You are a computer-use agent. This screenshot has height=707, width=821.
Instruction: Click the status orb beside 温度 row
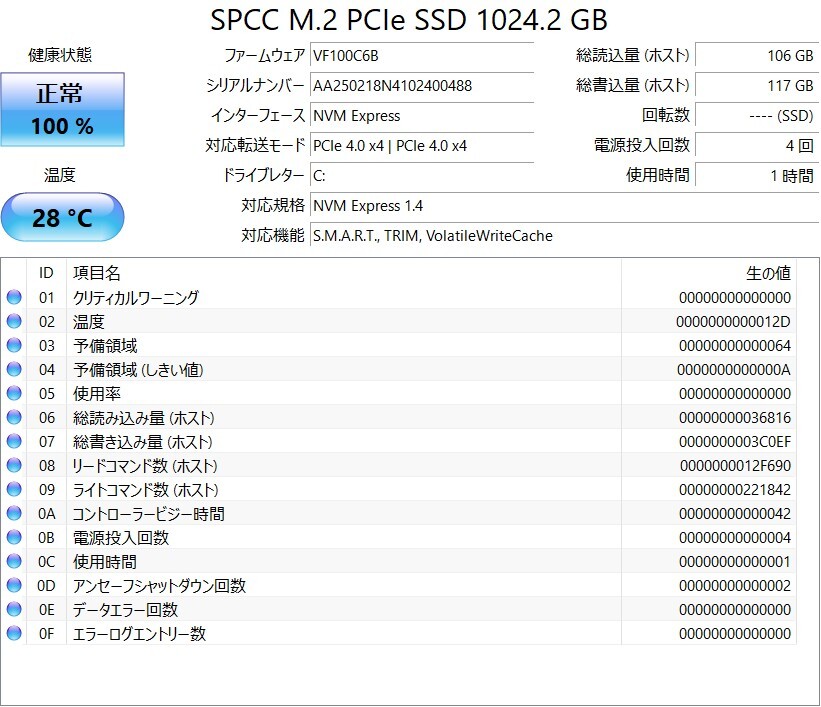coord(14,322)
